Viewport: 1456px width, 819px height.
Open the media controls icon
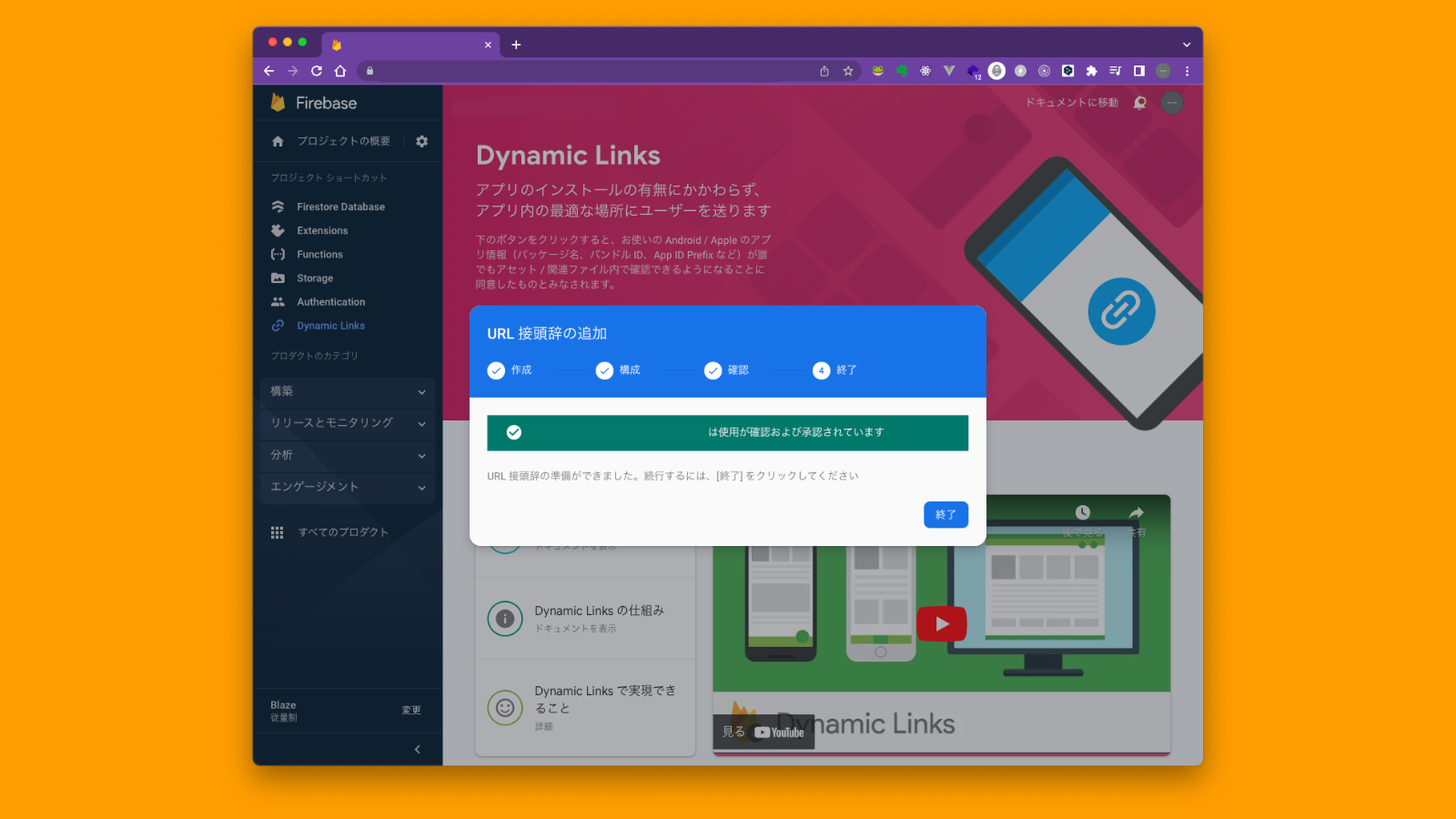[1116, 71]
